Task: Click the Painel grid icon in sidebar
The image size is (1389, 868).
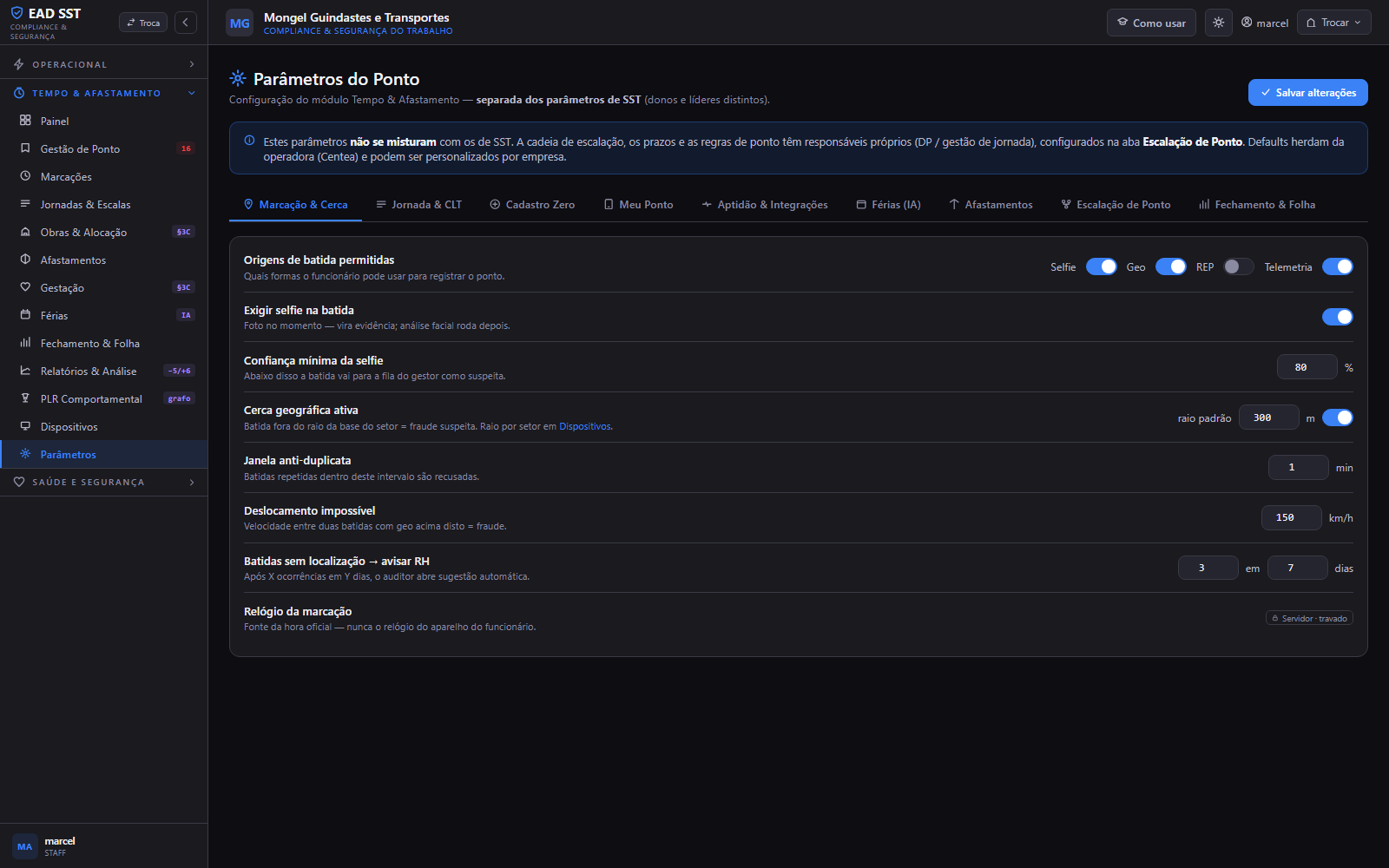Action: 25,121
